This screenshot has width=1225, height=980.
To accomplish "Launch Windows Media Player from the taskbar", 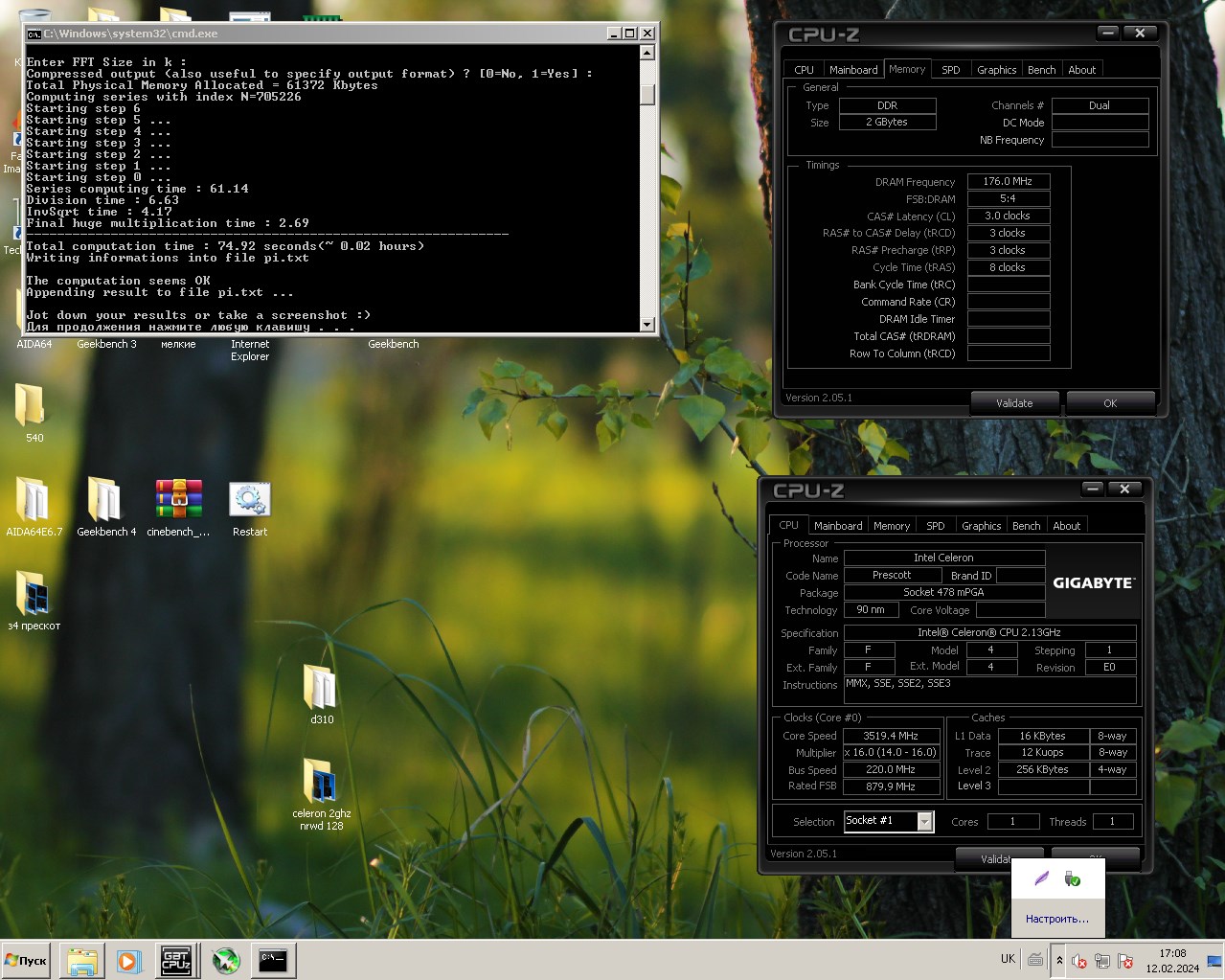I will 128,961.
